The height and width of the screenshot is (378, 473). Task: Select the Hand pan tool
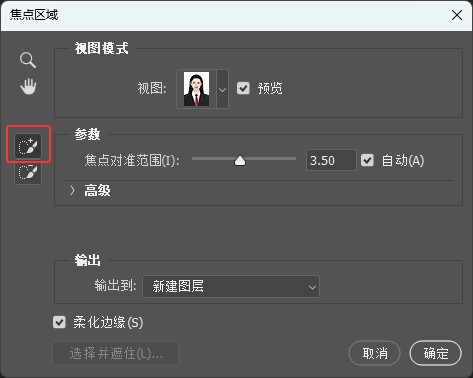28,87
